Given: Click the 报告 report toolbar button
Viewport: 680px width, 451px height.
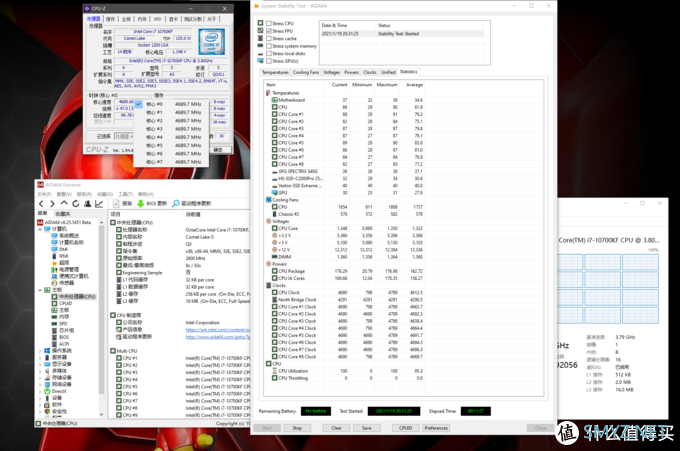Looking at the screenshot, I should coord(122,203).
